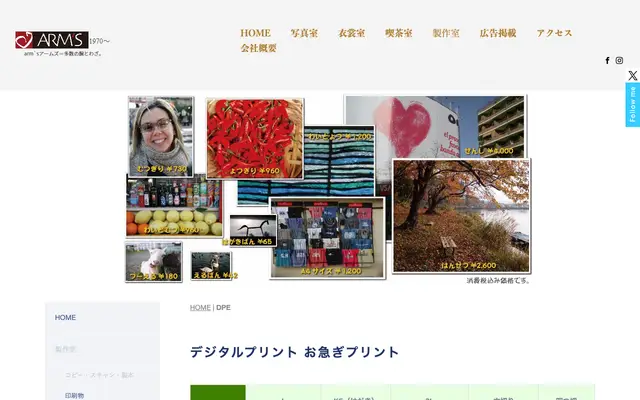Screen dimensions: 640x400
Task: Open the アクセス menu item
Action: pos(554,33)
